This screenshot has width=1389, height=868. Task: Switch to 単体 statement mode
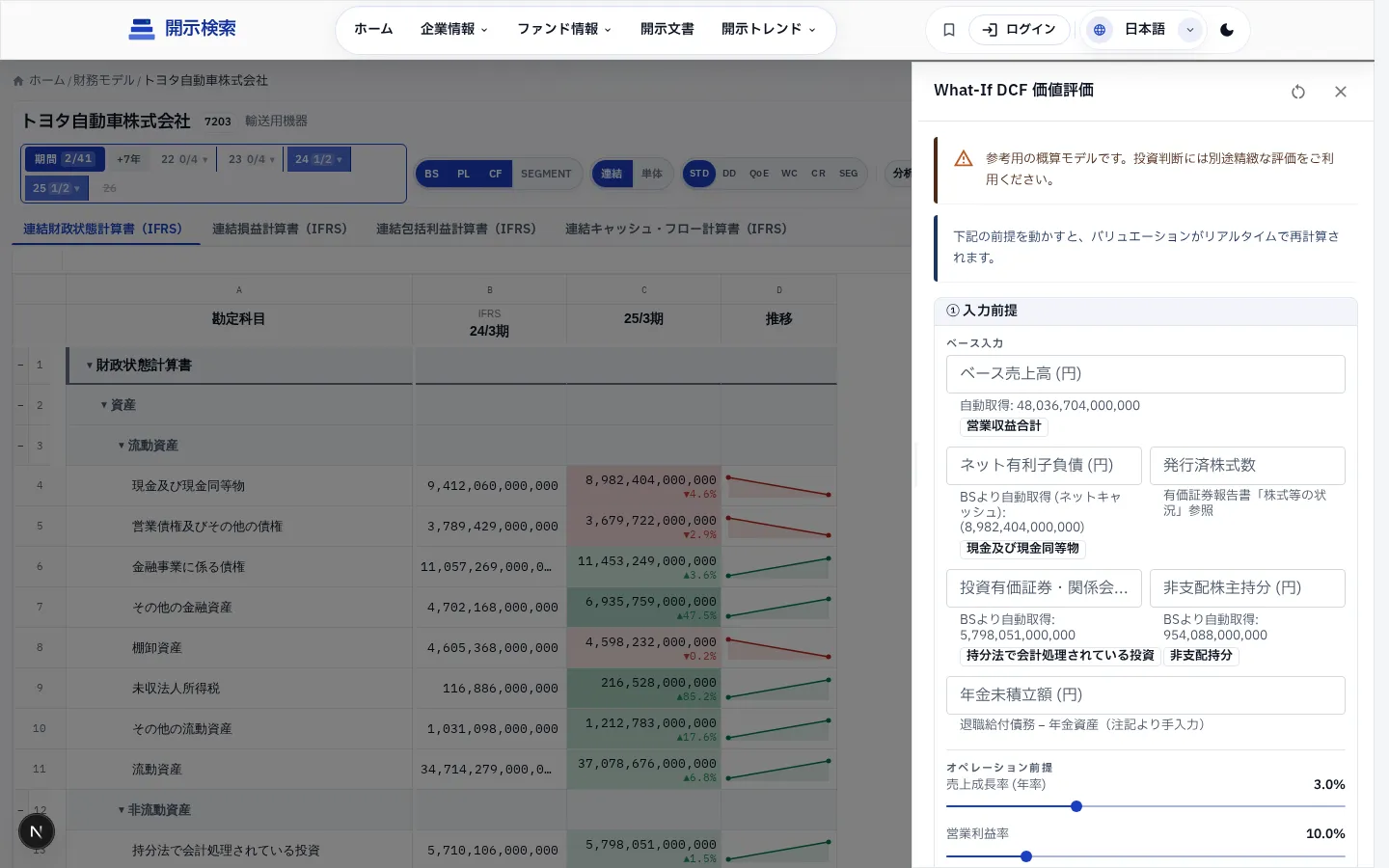point(652,174)
